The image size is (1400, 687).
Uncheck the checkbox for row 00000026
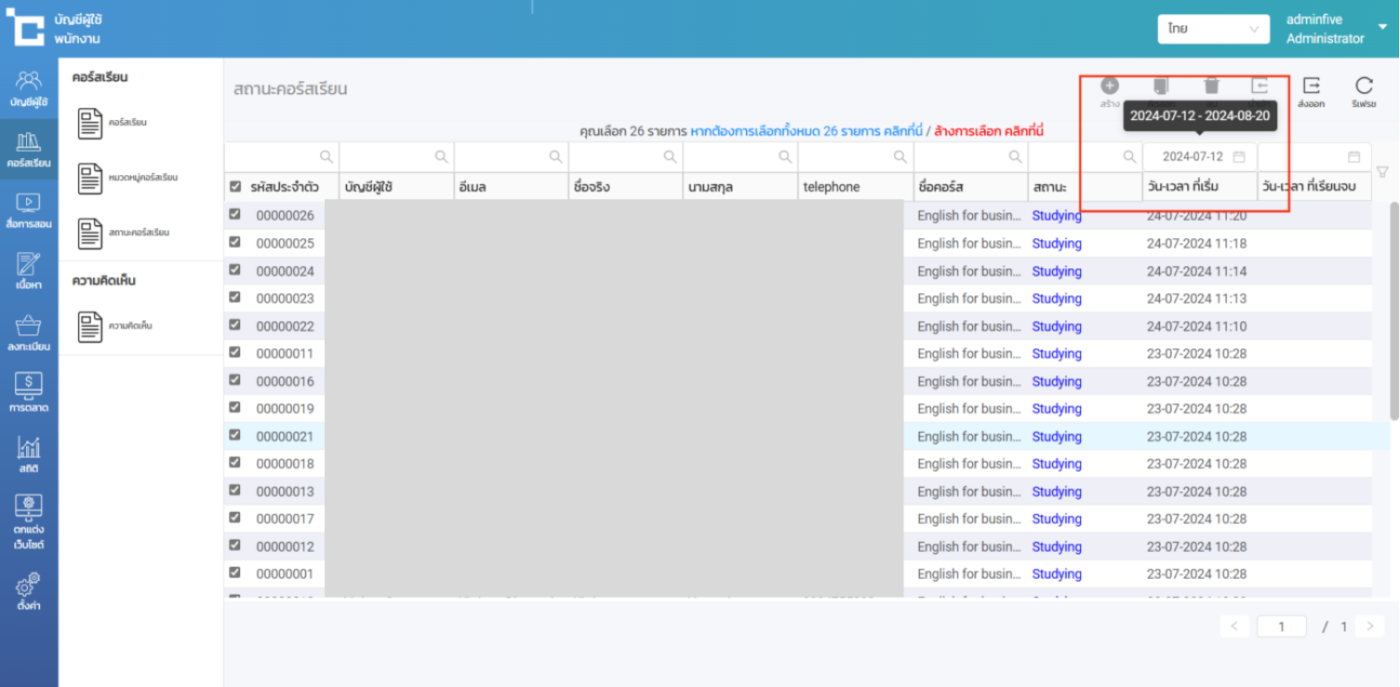tap(235, 215)
